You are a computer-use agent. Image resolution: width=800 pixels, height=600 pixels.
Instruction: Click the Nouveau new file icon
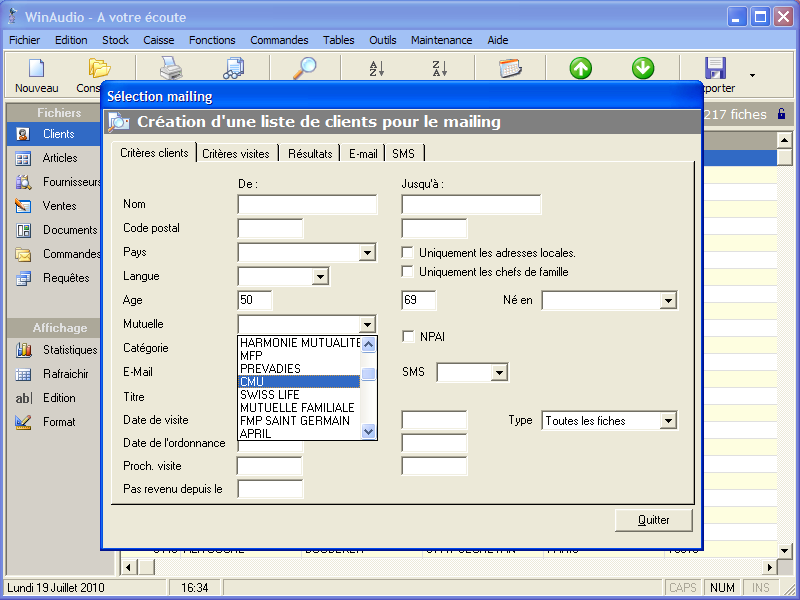(x=37, y=70)
